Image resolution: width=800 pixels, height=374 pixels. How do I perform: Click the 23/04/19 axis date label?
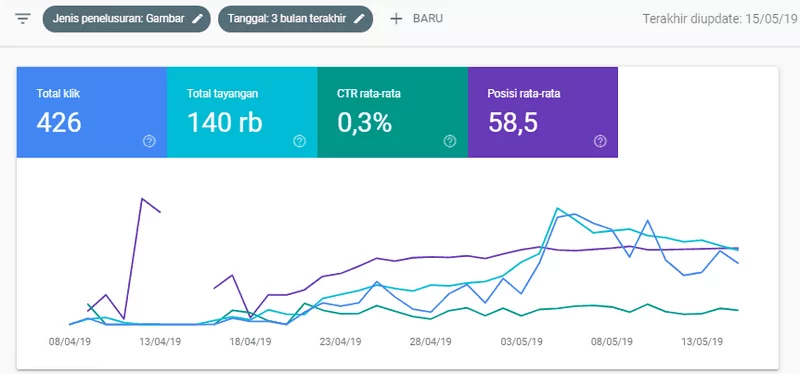[x=340, y=342]
